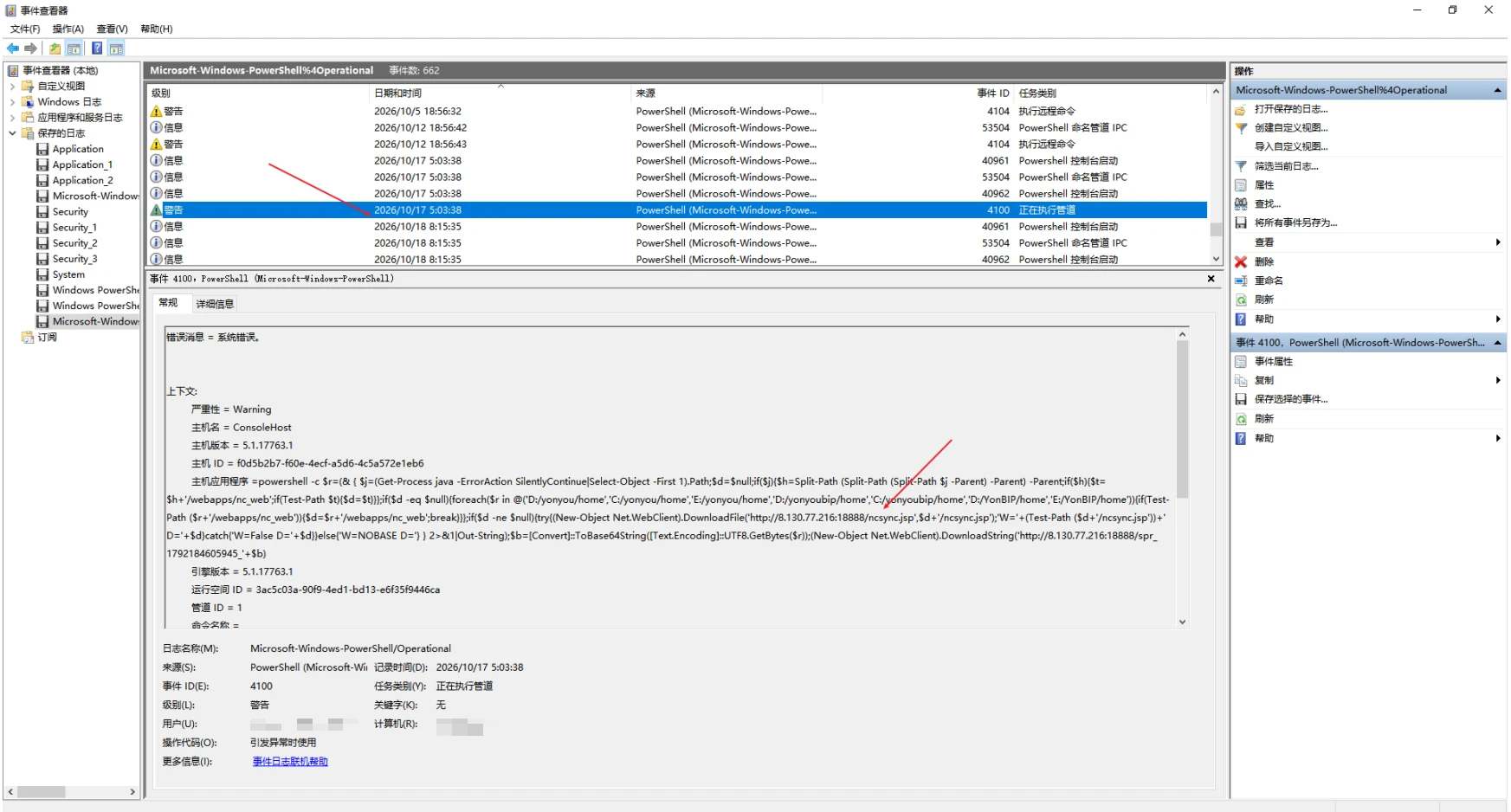Open the 操作(A) menu

[x=68, y=29]
